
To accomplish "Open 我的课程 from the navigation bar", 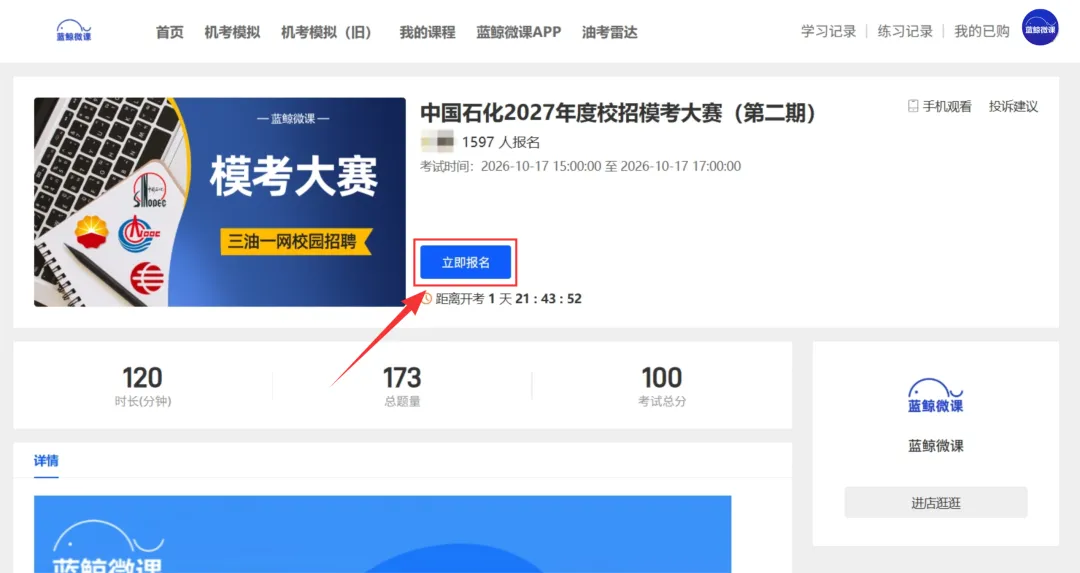I will [x=427, y=32].
